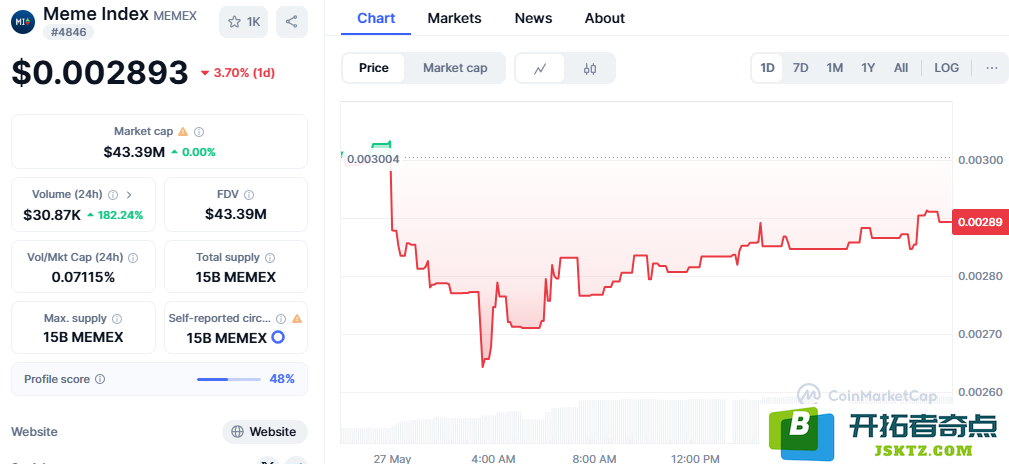The height and width of the screenshot is (464, 1009).
Task: Open the three-dots more options menu
Action: (992, 68)
